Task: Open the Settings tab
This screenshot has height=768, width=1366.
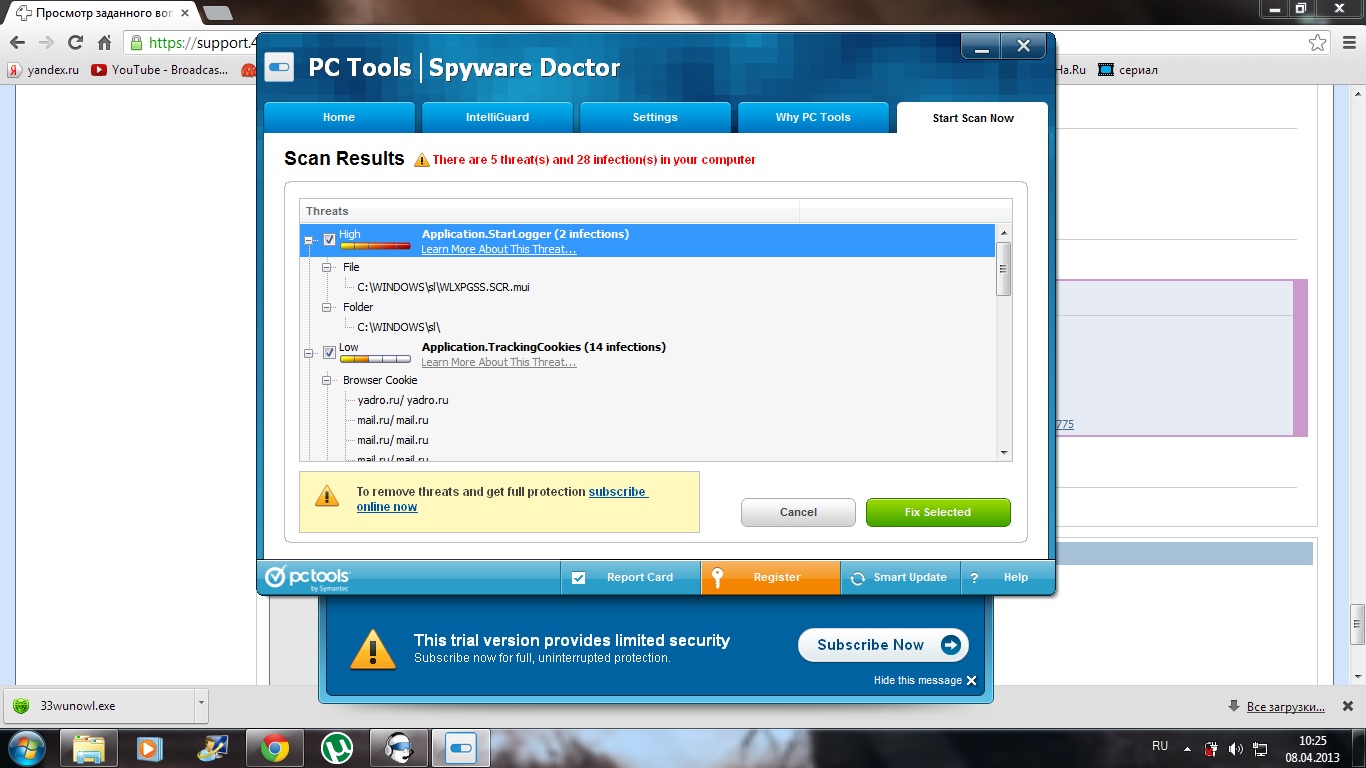Action: [x=655, y=117]
